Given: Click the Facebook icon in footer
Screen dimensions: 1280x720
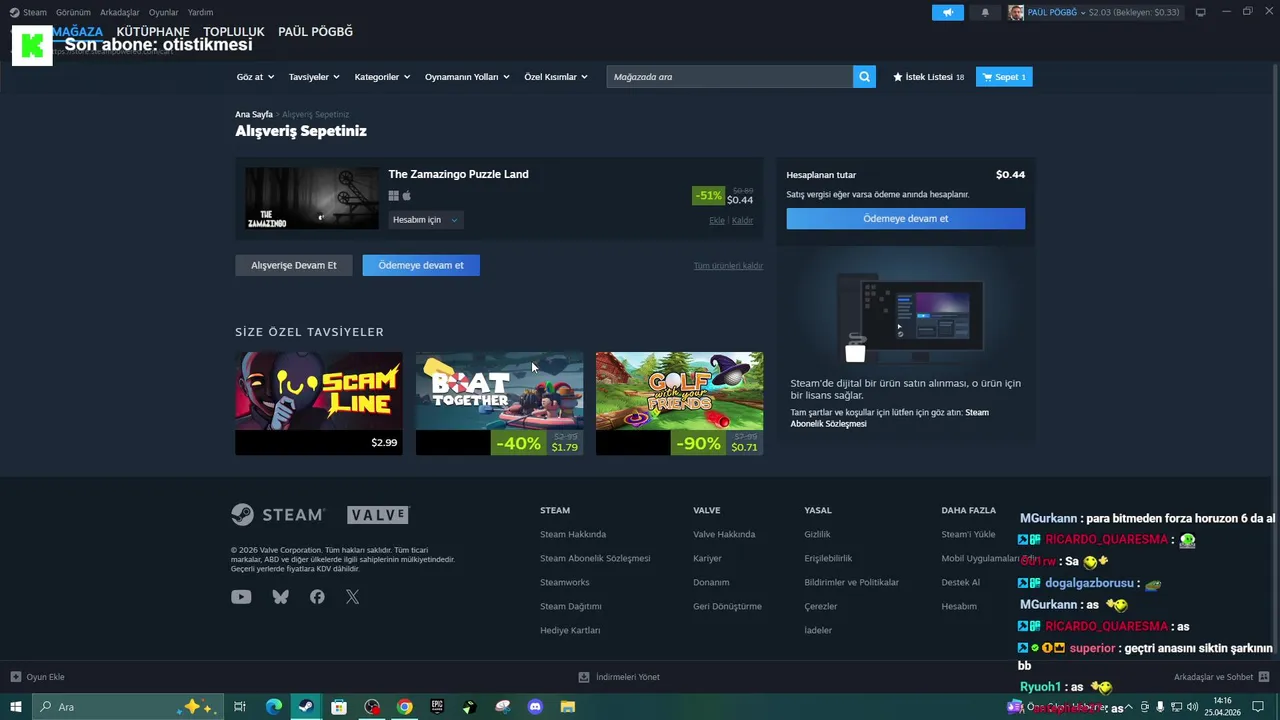Looking at the screenshot, I should point(317,597).
